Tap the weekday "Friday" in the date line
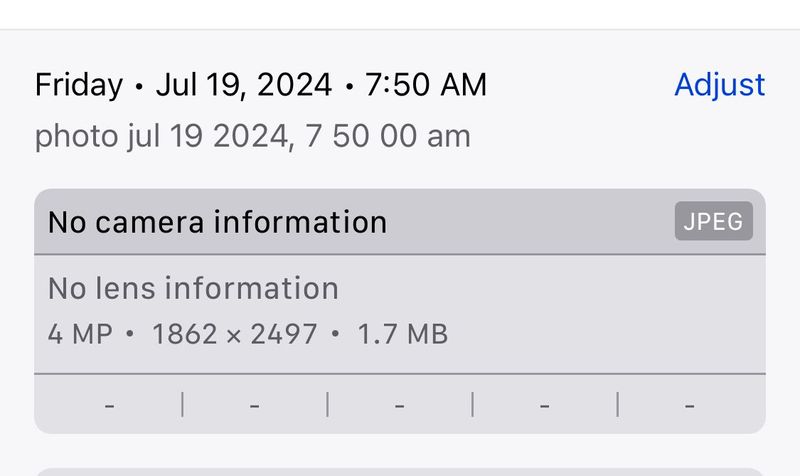800x476 pixels. [79, 85]
